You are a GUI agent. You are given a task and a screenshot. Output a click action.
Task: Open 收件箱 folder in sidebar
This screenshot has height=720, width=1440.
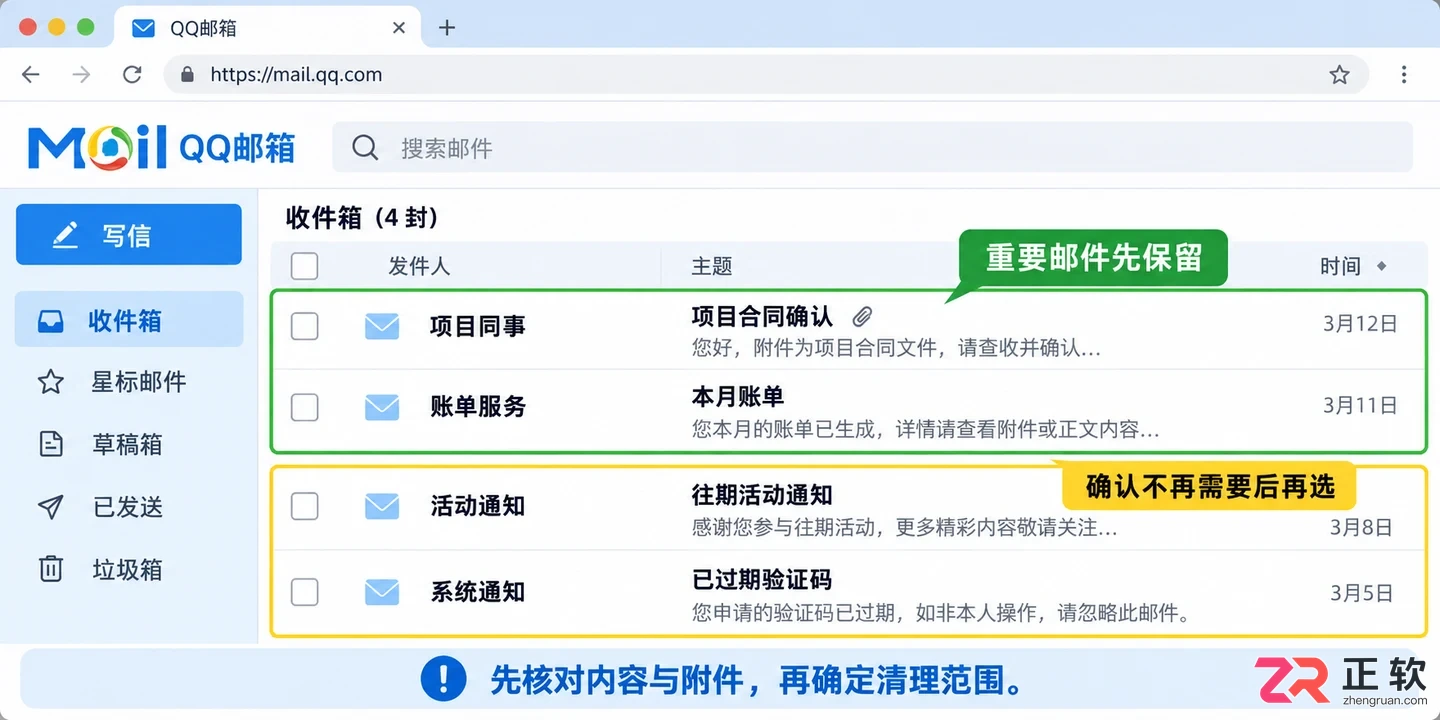[x=129, y=320]
